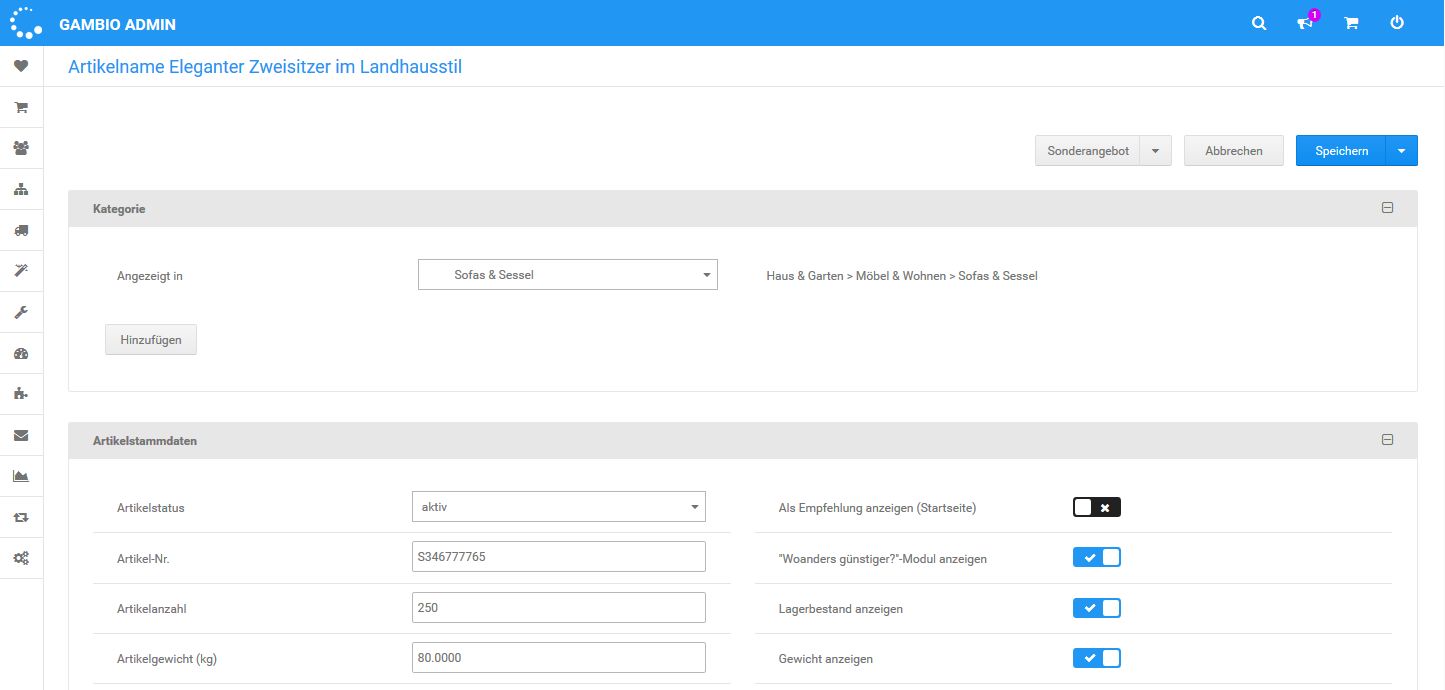Enable 'Als Empfehlung anzeigen' toggle

click(x=1096, y=507)
